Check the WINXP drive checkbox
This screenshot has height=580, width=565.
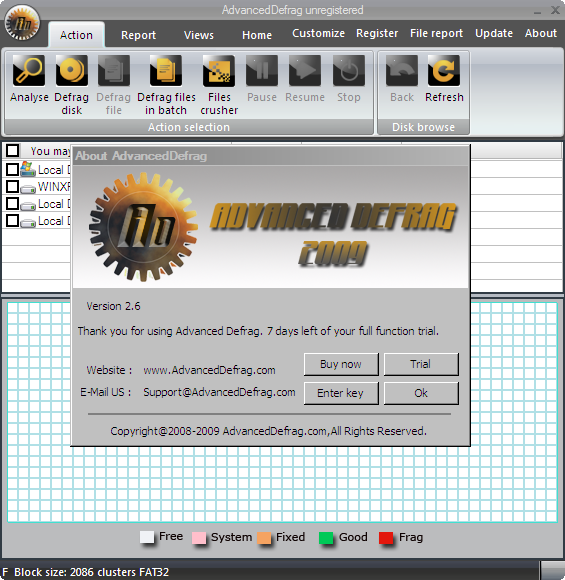tap(13, 186)
